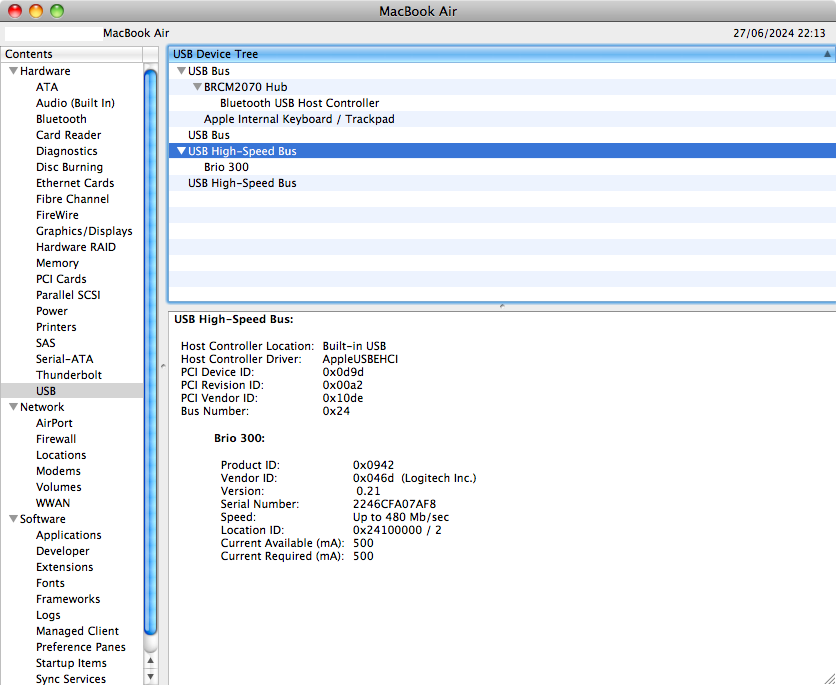Click serial number 2246CFA07AF8
836x685 pixels.
click(x=394, y=504)
